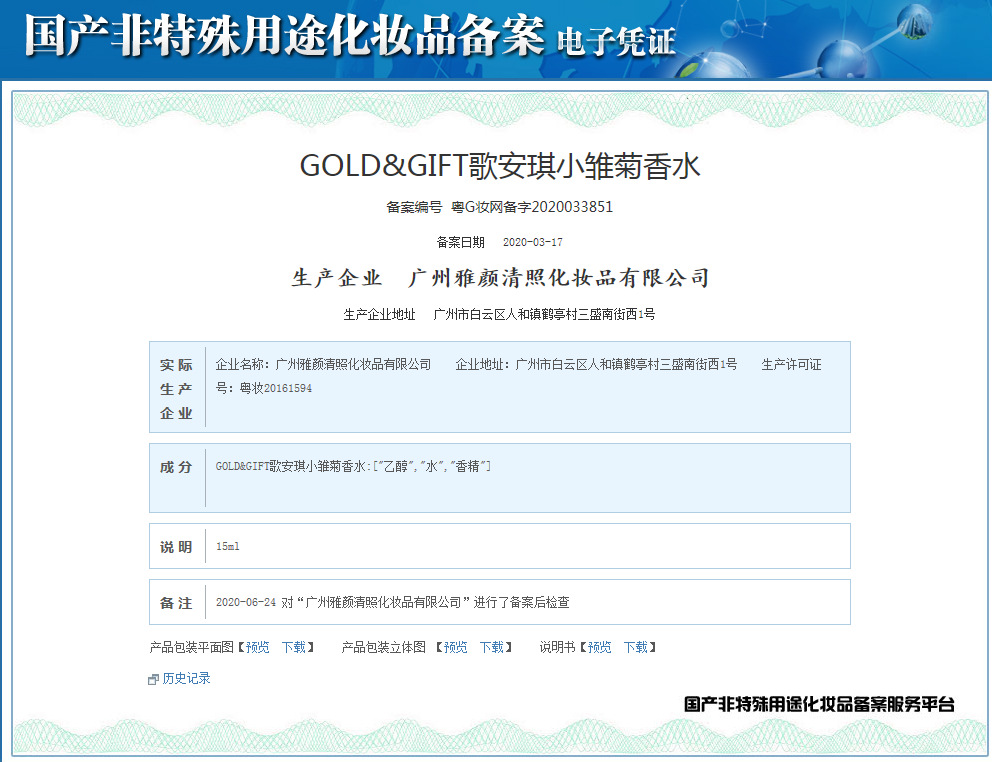Click the 历史记录 popup icon
Viewport: 992px width, 762px height.
click(x=153, y=680)
